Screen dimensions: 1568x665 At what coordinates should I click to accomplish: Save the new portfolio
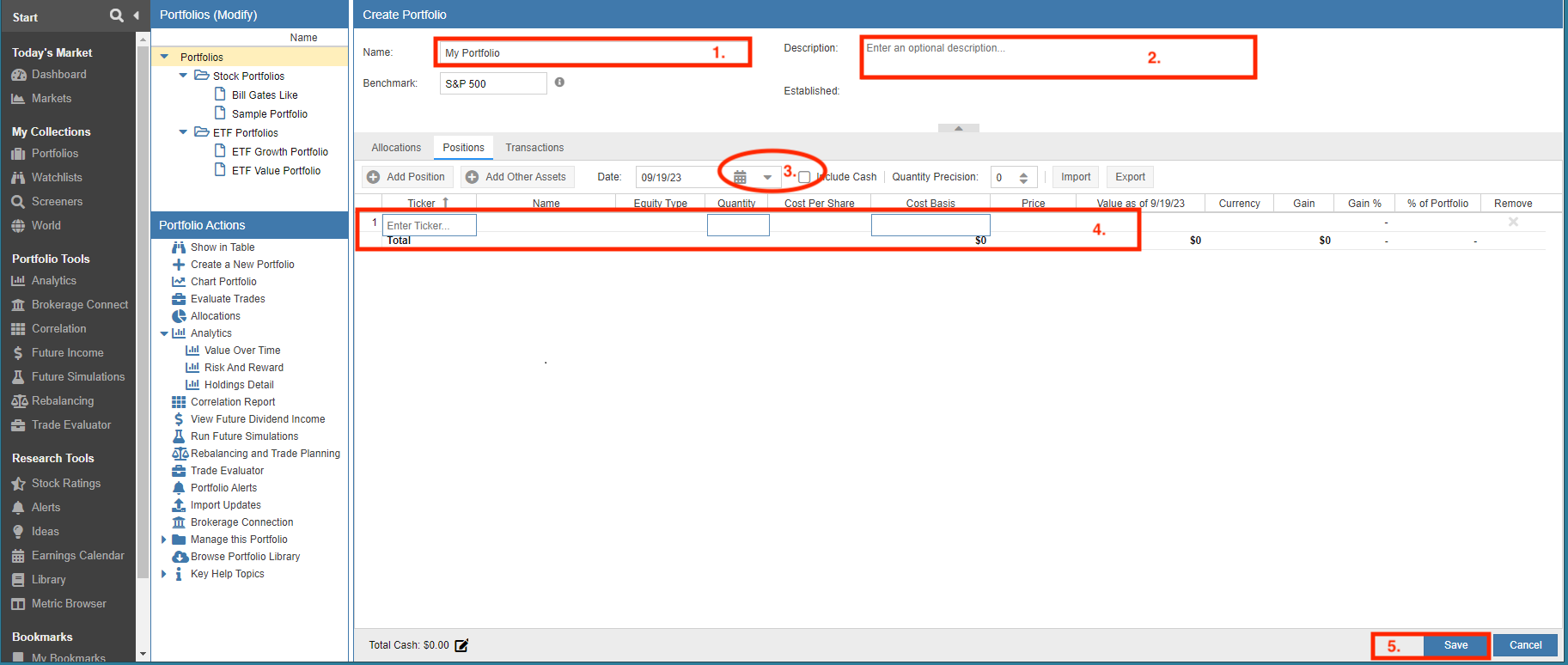1455,645
